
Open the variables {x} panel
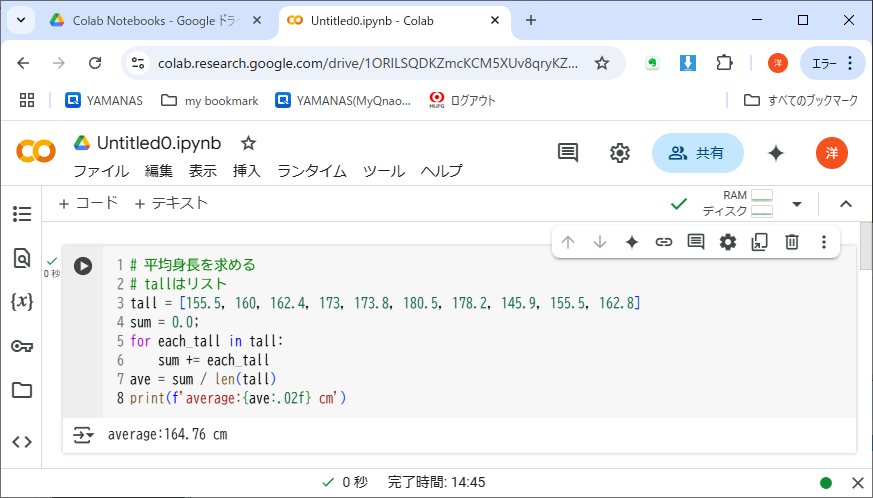click(x=21, y=301)
